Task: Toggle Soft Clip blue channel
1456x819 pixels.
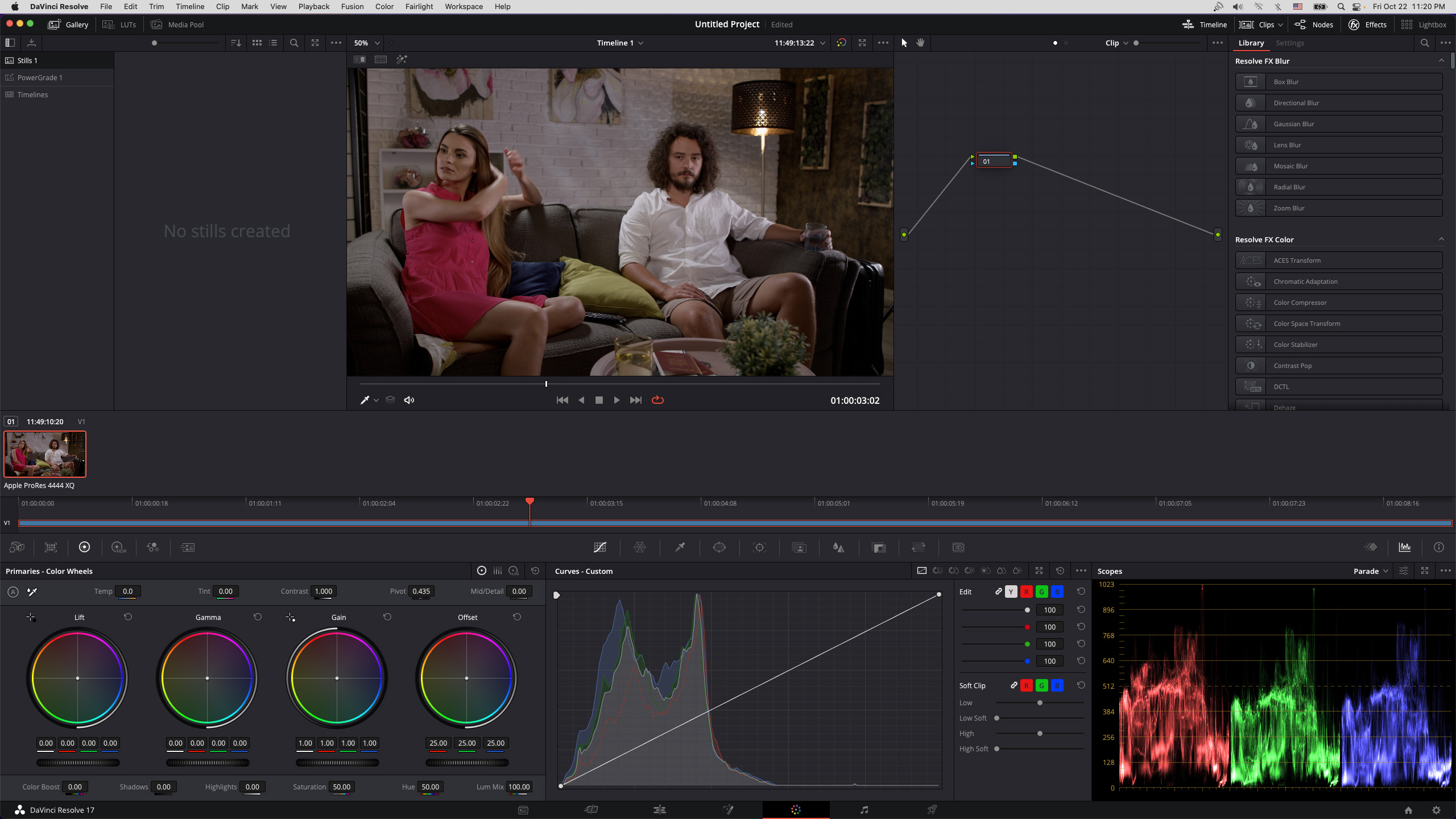Action: click(1057, 686)
